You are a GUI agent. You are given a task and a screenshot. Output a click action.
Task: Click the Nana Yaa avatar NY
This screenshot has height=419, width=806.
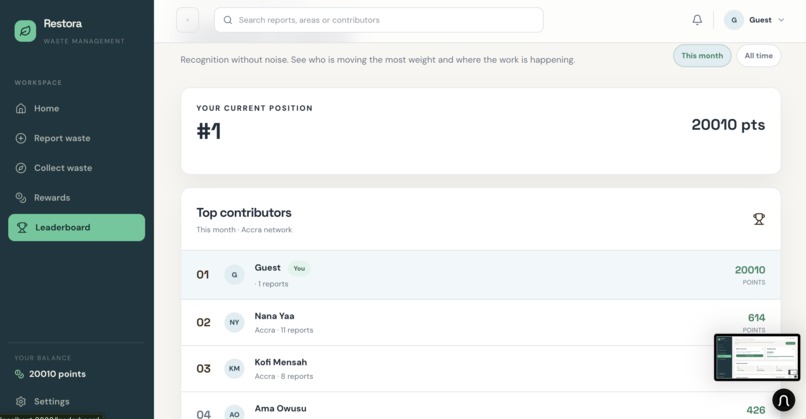234,322
